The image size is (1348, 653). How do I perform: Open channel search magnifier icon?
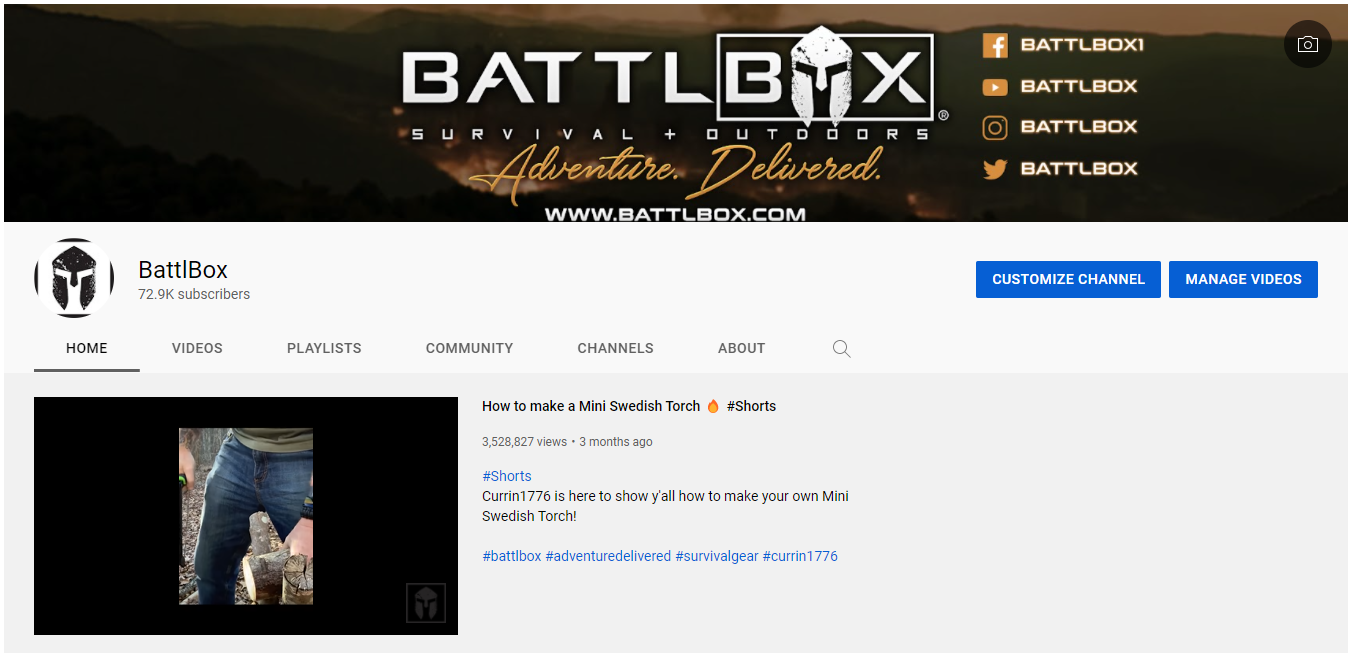(842, 348)
